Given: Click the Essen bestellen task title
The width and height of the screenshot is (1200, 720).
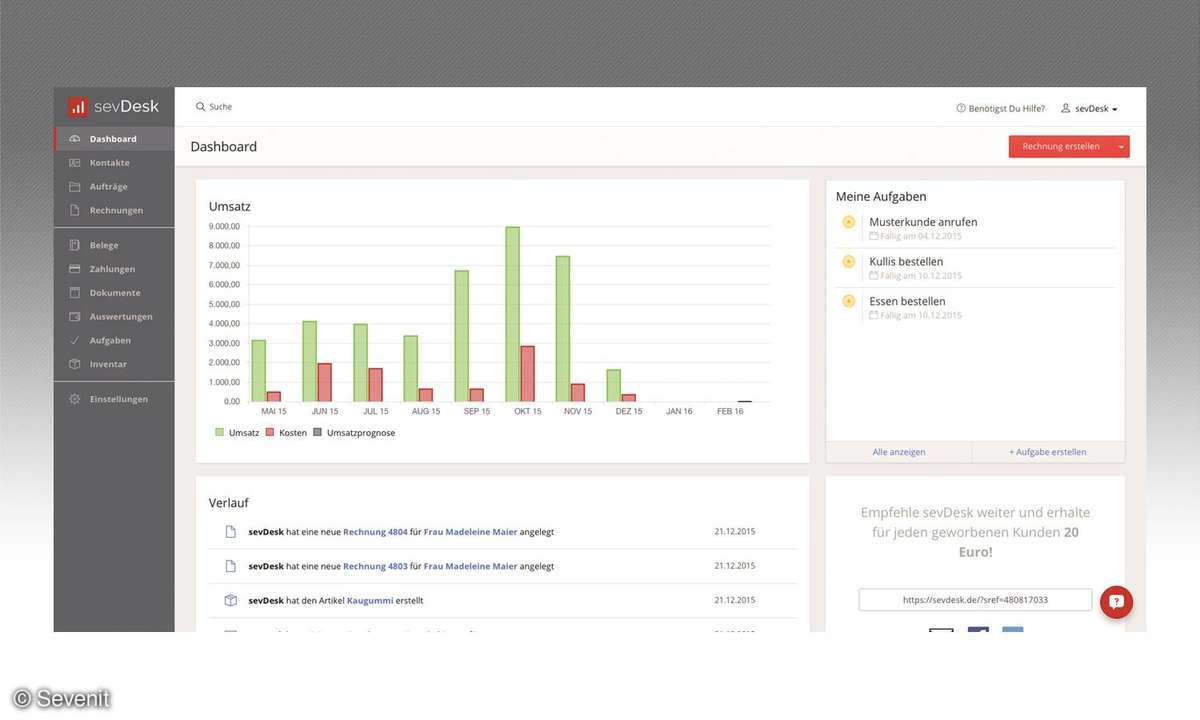Looking at the screenshot, I should [907, 301].
